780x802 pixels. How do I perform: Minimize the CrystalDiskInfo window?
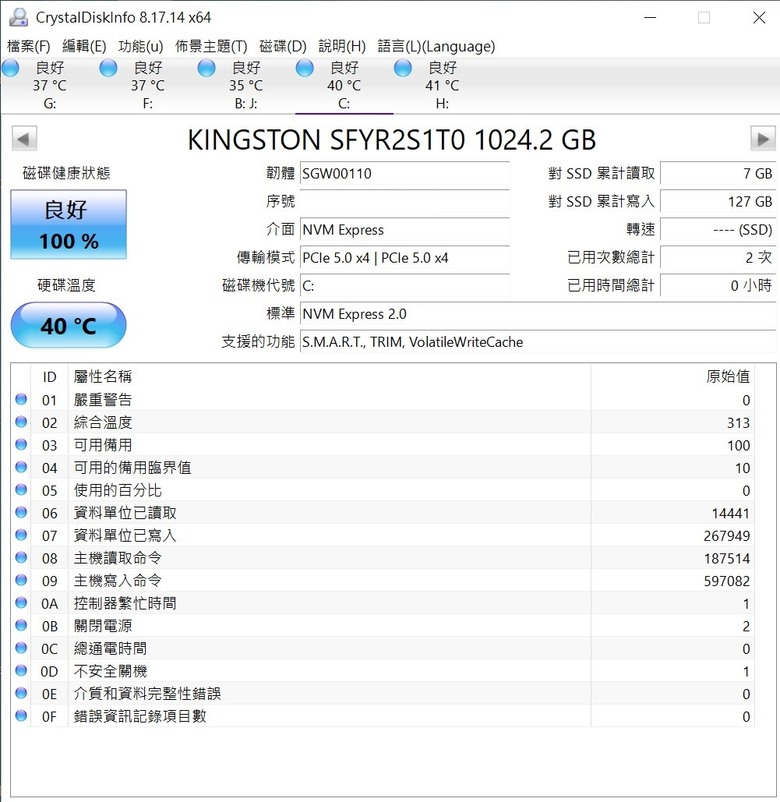coord(650,17)
